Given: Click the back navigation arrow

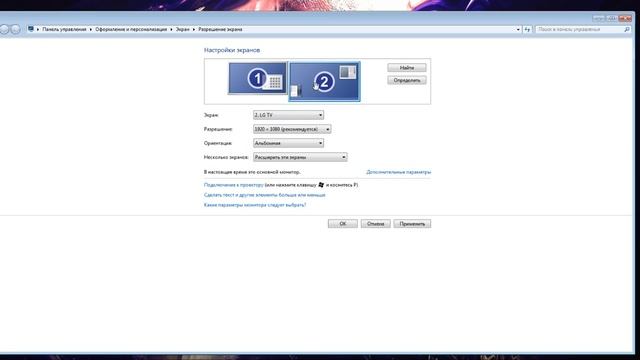Looking at the screenshot, I should tap(4, 29).
